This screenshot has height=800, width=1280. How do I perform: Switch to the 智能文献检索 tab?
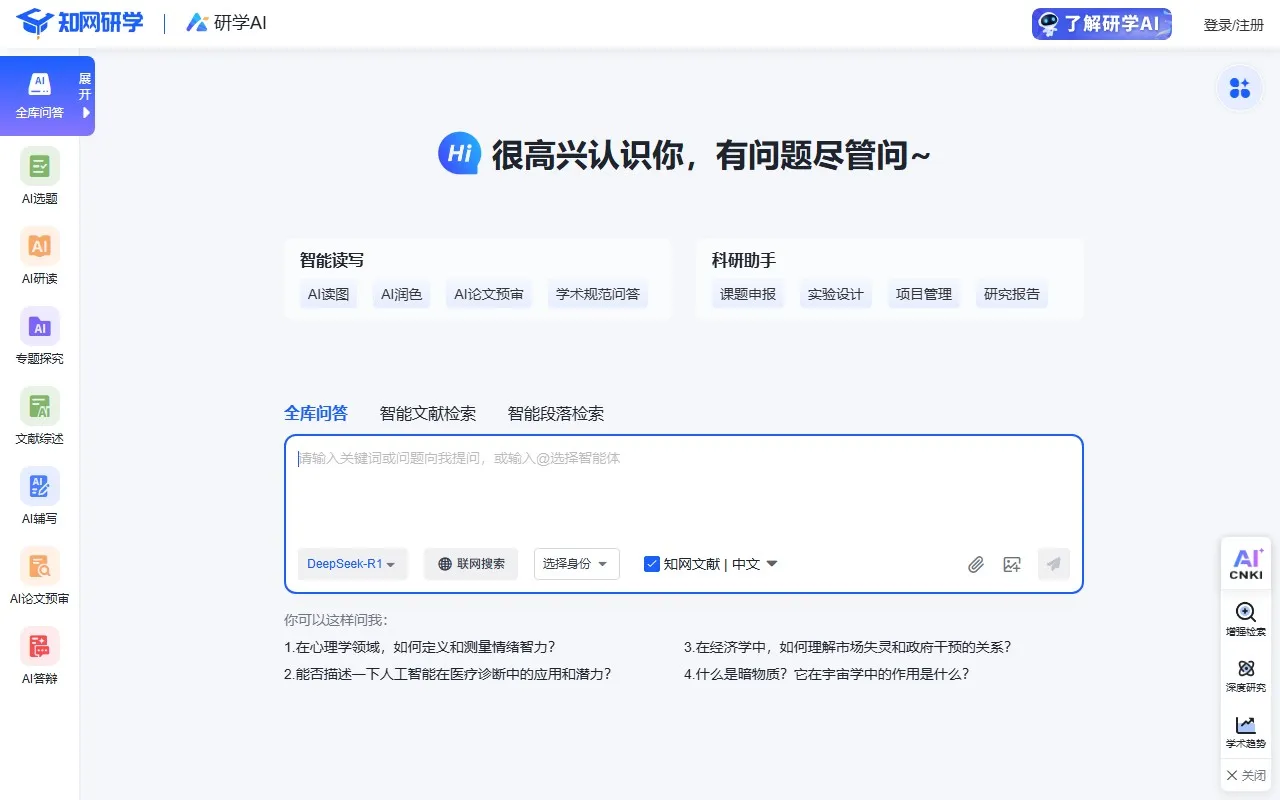pos(428,413)
